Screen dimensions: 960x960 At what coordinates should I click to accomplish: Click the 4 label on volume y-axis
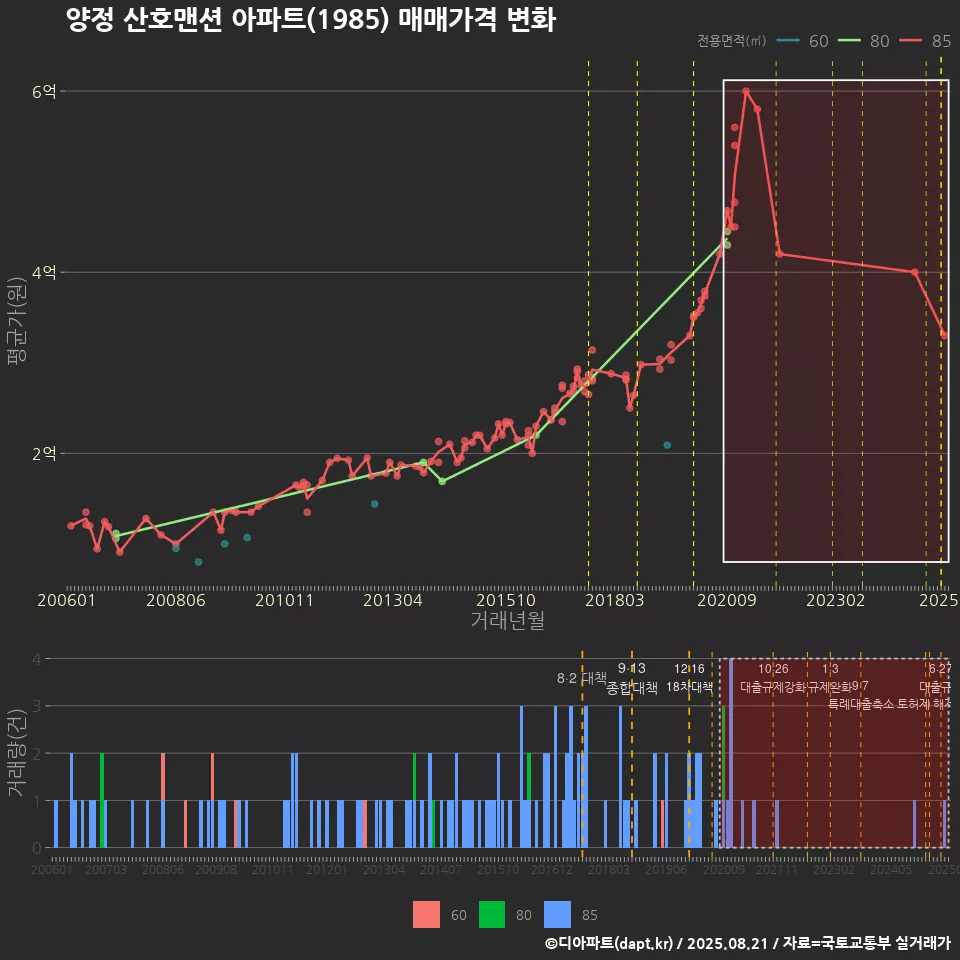[x=37, y=659]
